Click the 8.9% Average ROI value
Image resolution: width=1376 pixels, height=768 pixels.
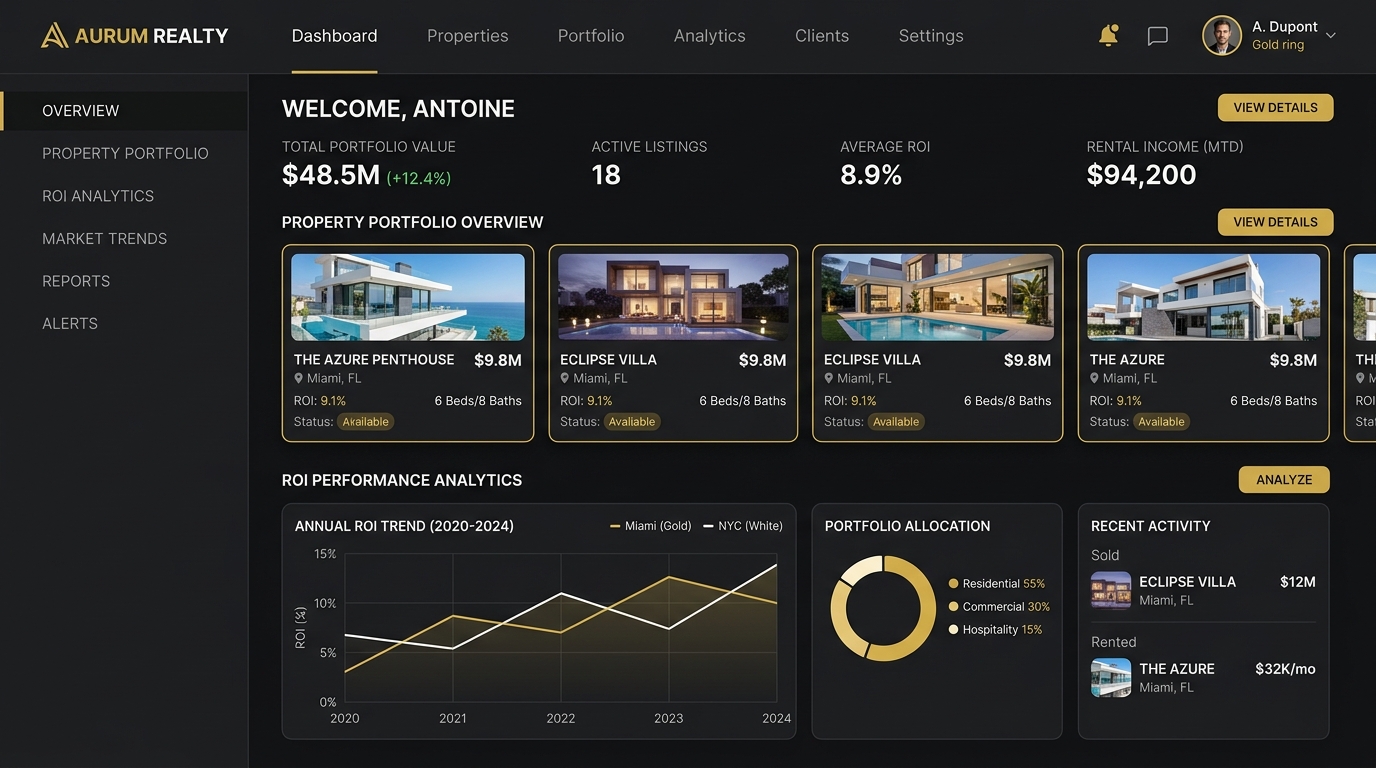pos(871,175)
